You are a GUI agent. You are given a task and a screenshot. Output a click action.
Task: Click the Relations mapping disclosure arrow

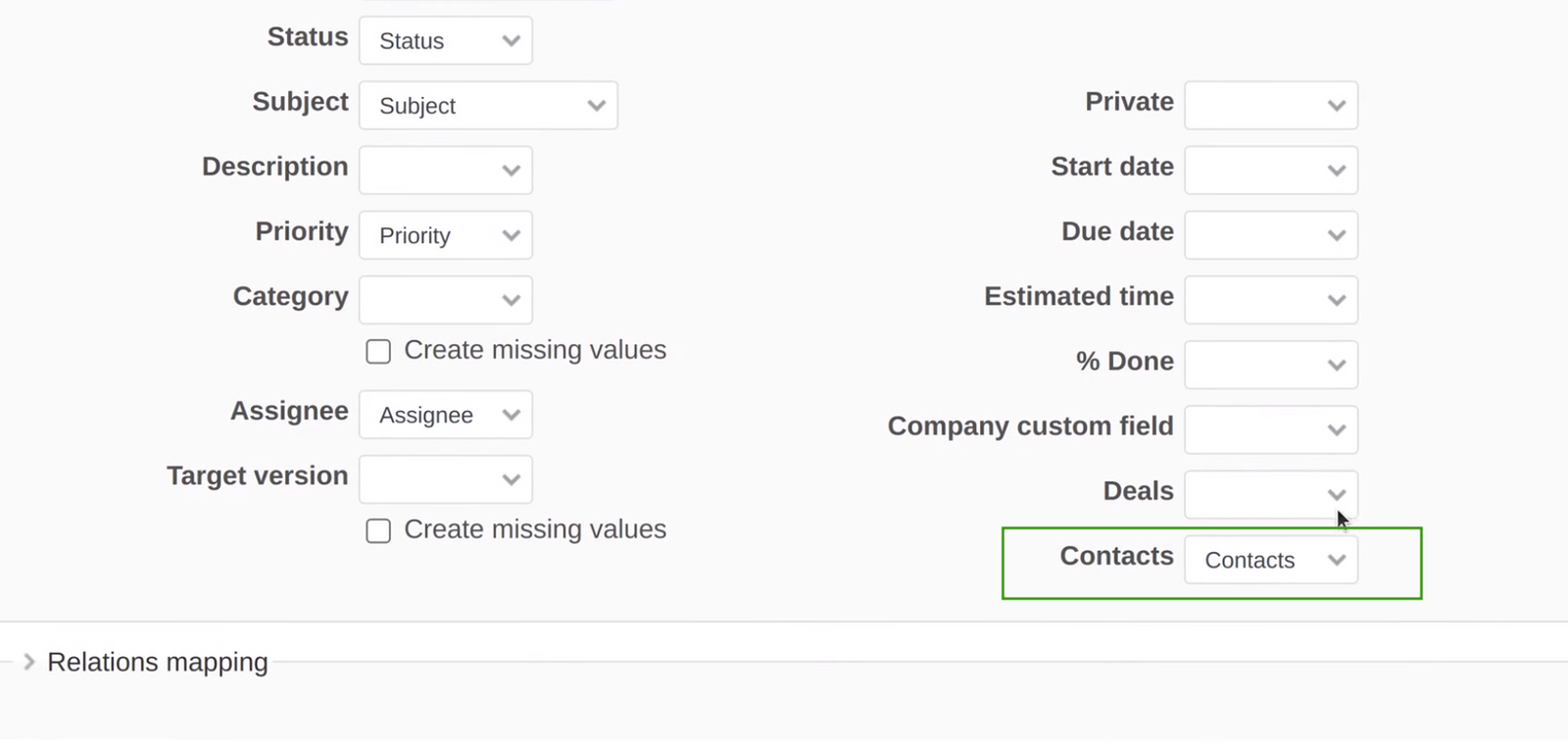click(x=30, y=662)
